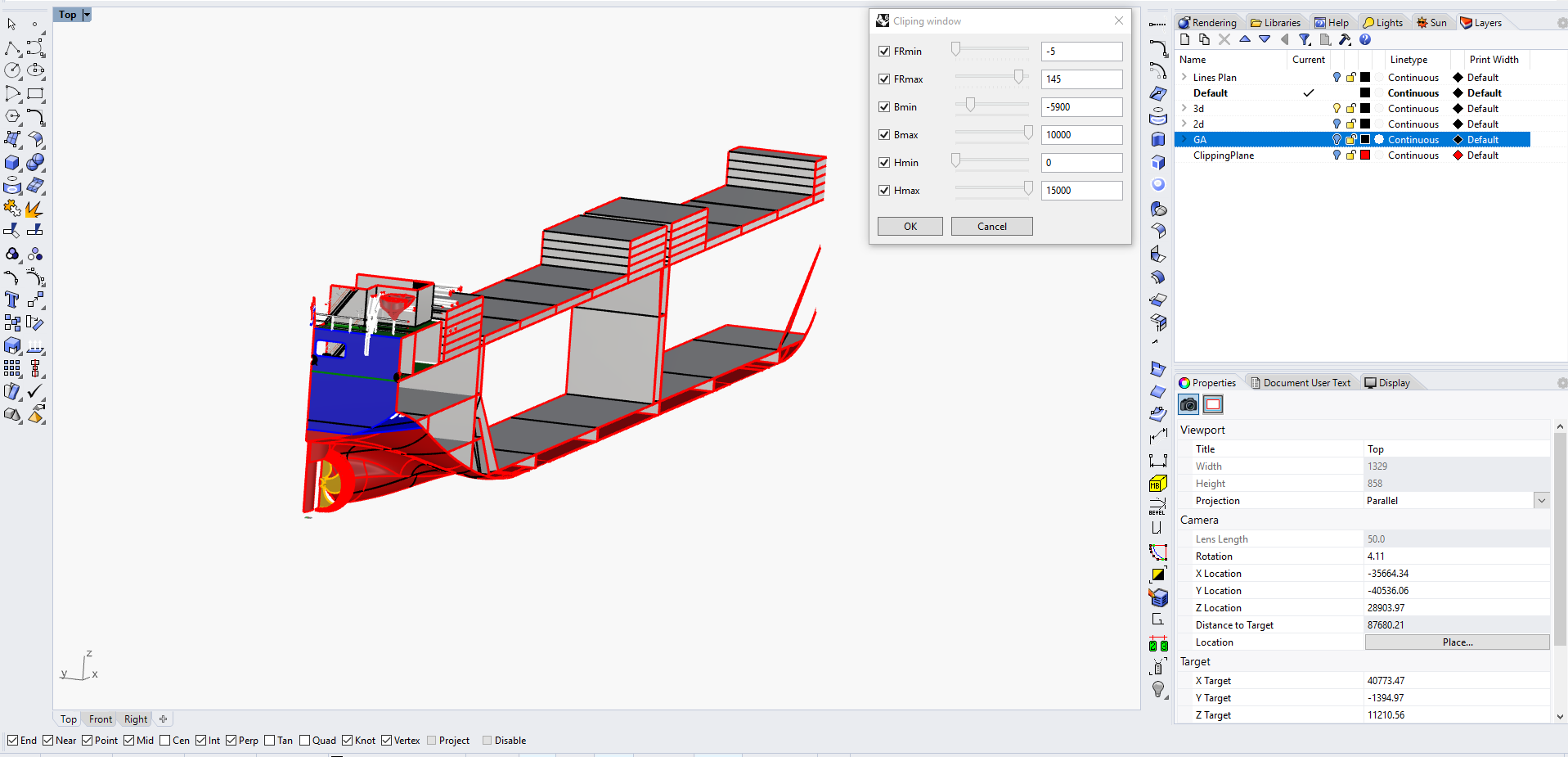Viewport: 1568px width, 757px height.
Task: Click OK in the Clipping window dialog
Action: [910, 226]
